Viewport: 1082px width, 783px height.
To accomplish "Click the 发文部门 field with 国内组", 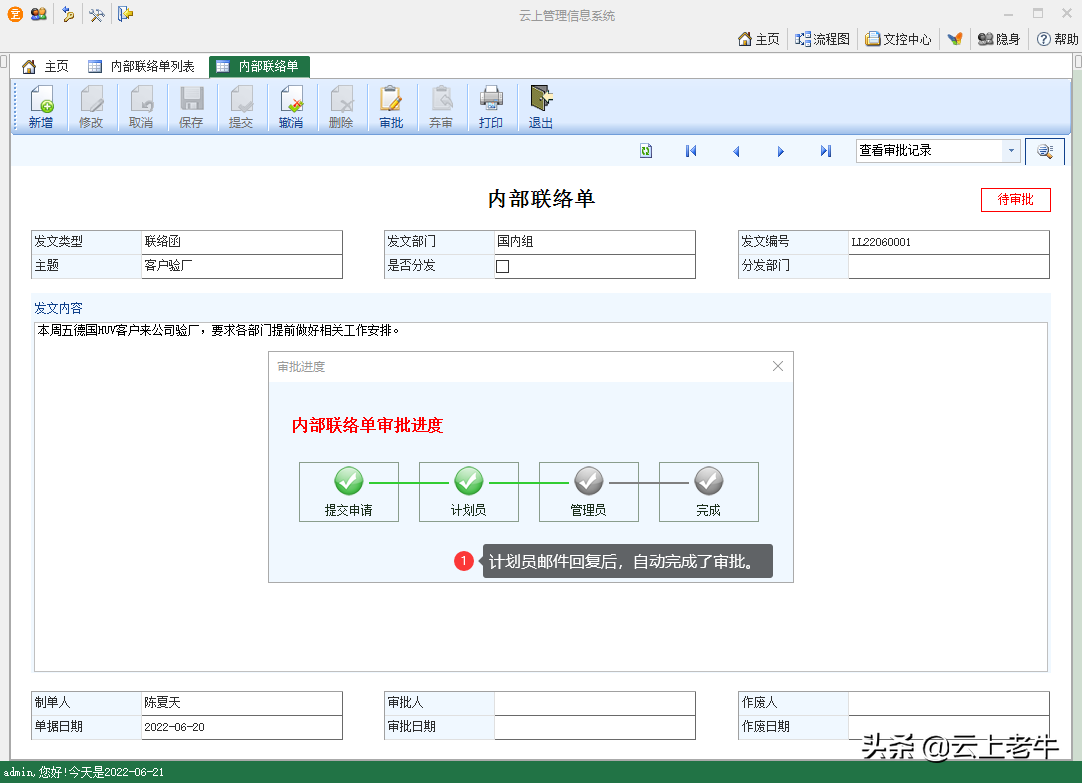I will [x=595, y=242].
